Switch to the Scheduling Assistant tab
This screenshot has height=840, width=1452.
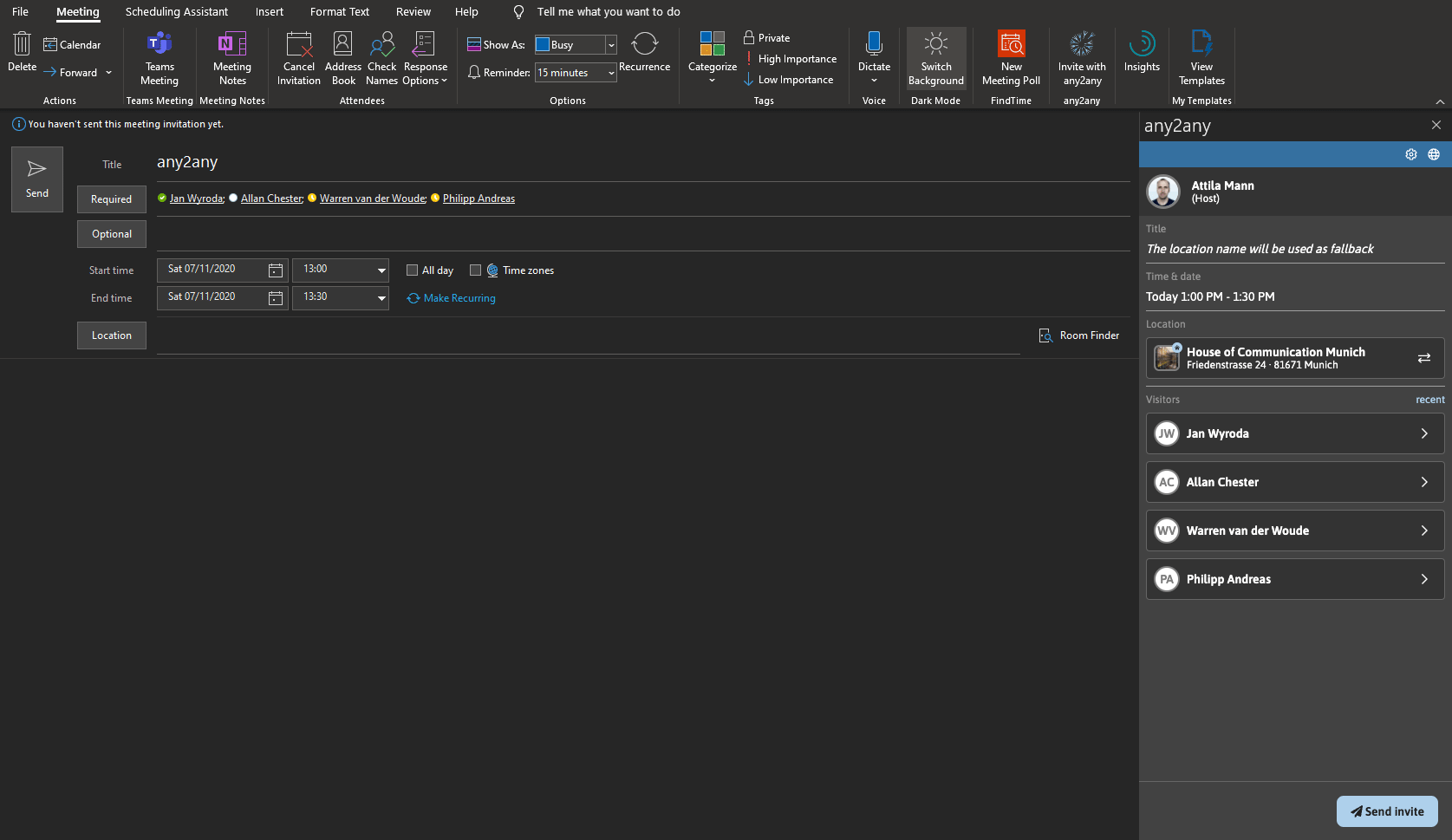tap(176, 11)
